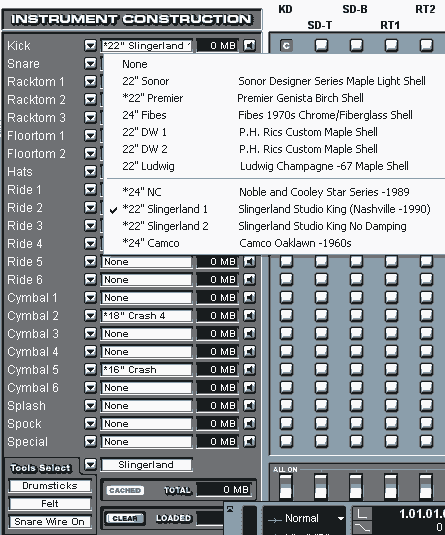Toggle the Kick row RT2 checkbox
Image resolution: width=445 pixels, height=535 pixels.
click(427, 45)
